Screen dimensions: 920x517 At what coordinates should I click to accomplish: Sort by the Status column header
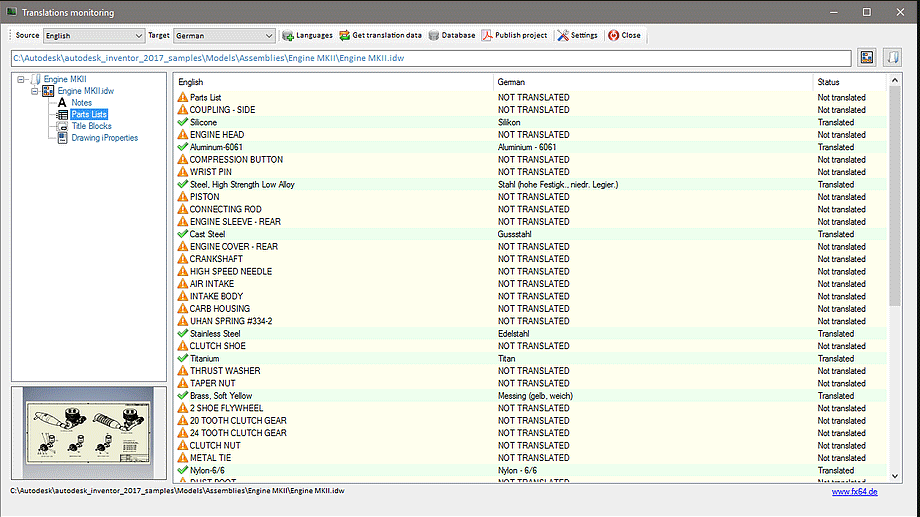(x=850, y=82)
